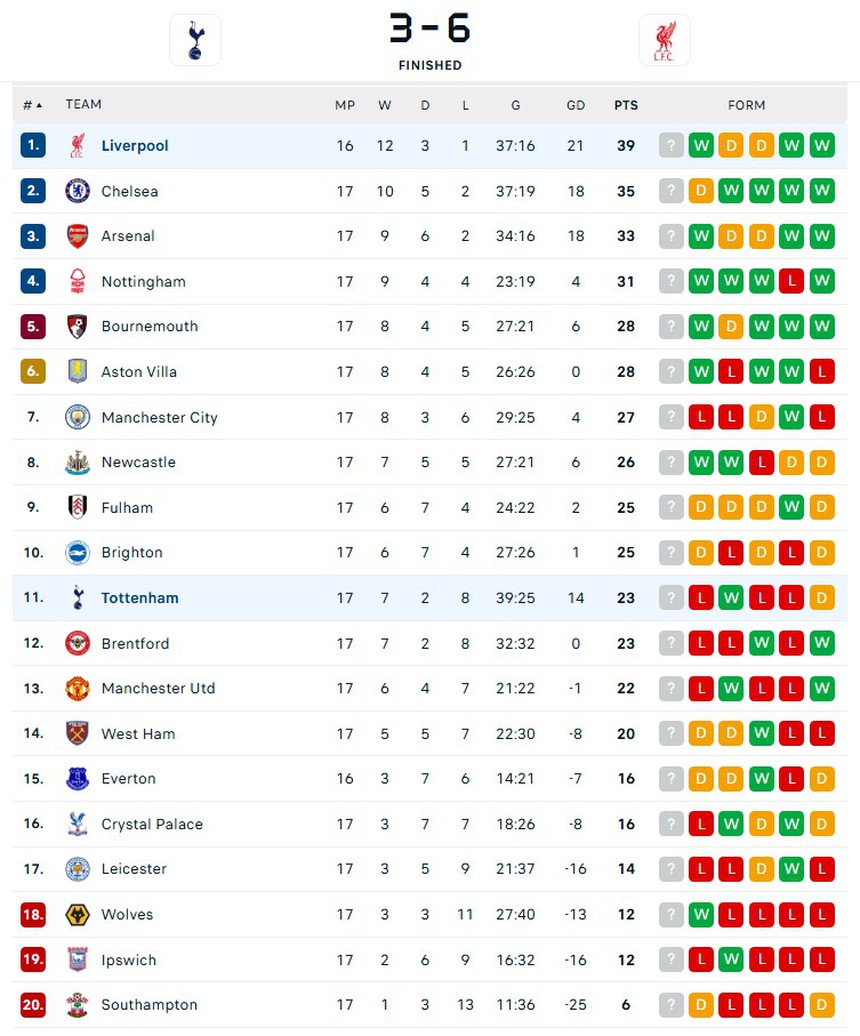Image resolution: width=860 pixels, height=1036 pixels.
Task: Click the 3-6 final score display
Action: click(430, 29)
